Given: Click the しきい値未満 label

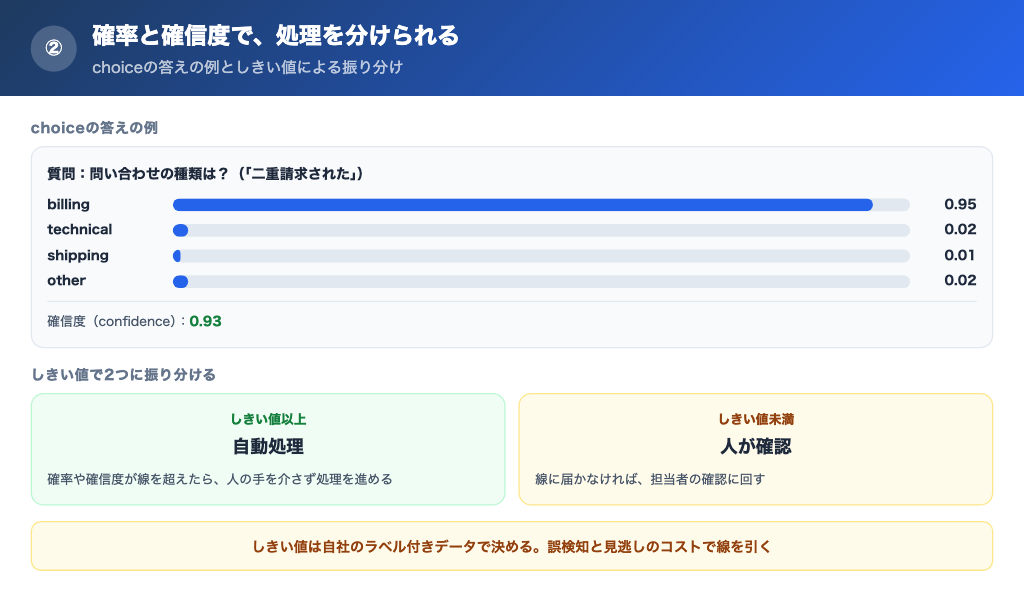Looking at the screenshot, I should pos(756,419).
